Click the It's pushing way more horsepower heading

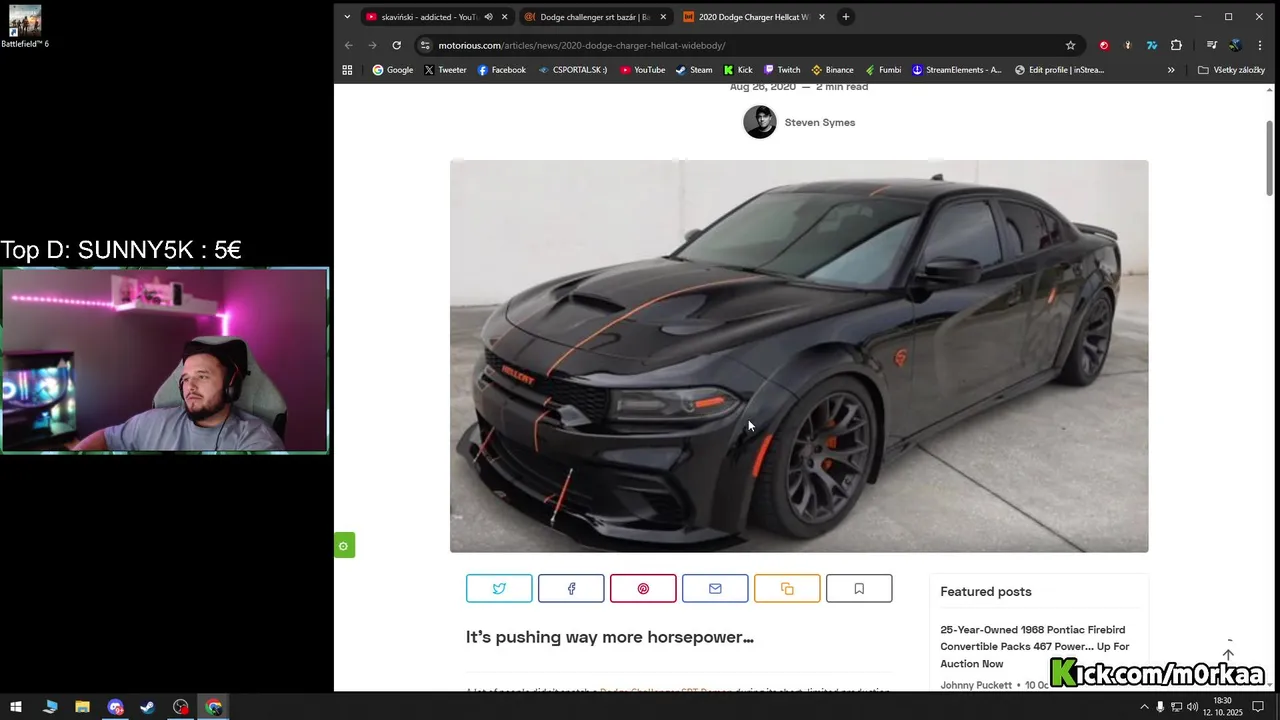[x=610, y=637]
